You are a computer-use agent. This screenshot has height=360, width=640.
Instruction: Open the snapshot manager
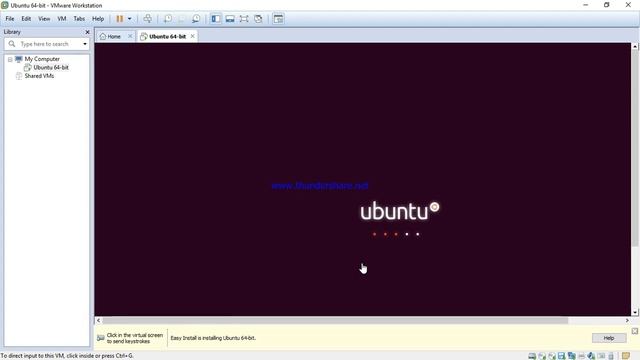tap(196, 19)
